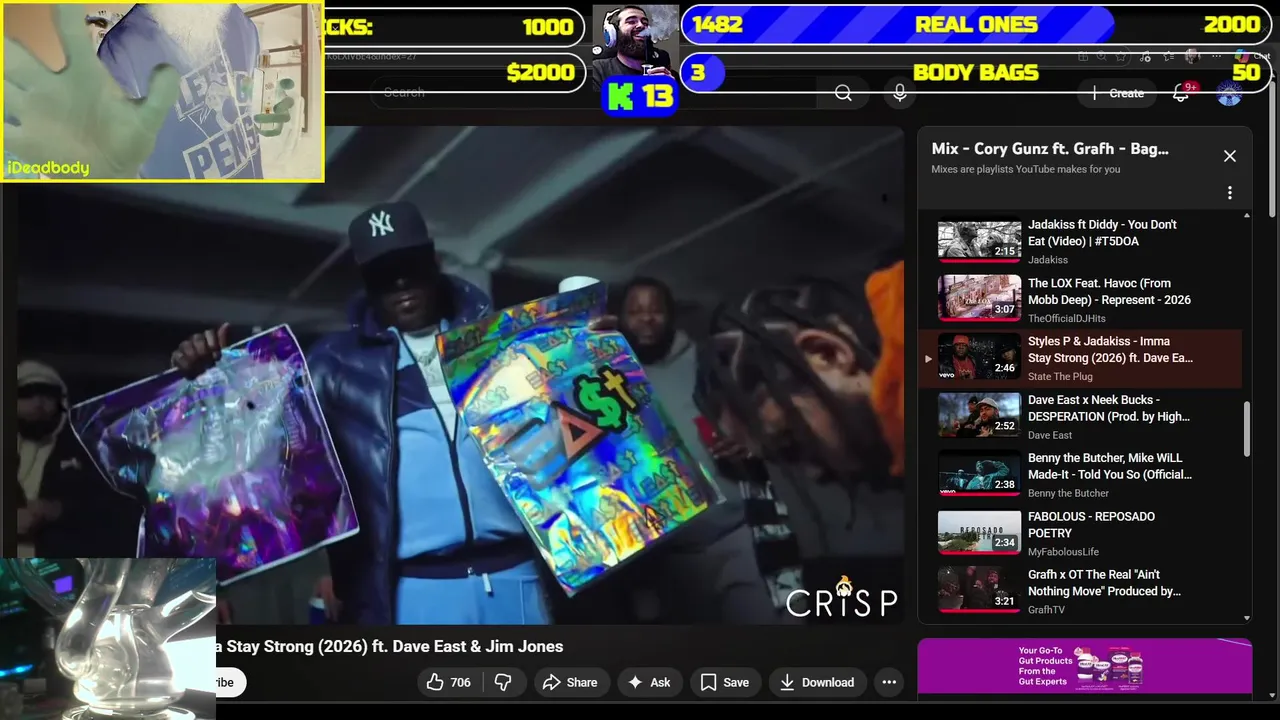This screenshot has width=1280, height=720.
Task: Open Grafh Ain't Nothing Move thumbnail 3:21
Action: [x=979, y=590]
